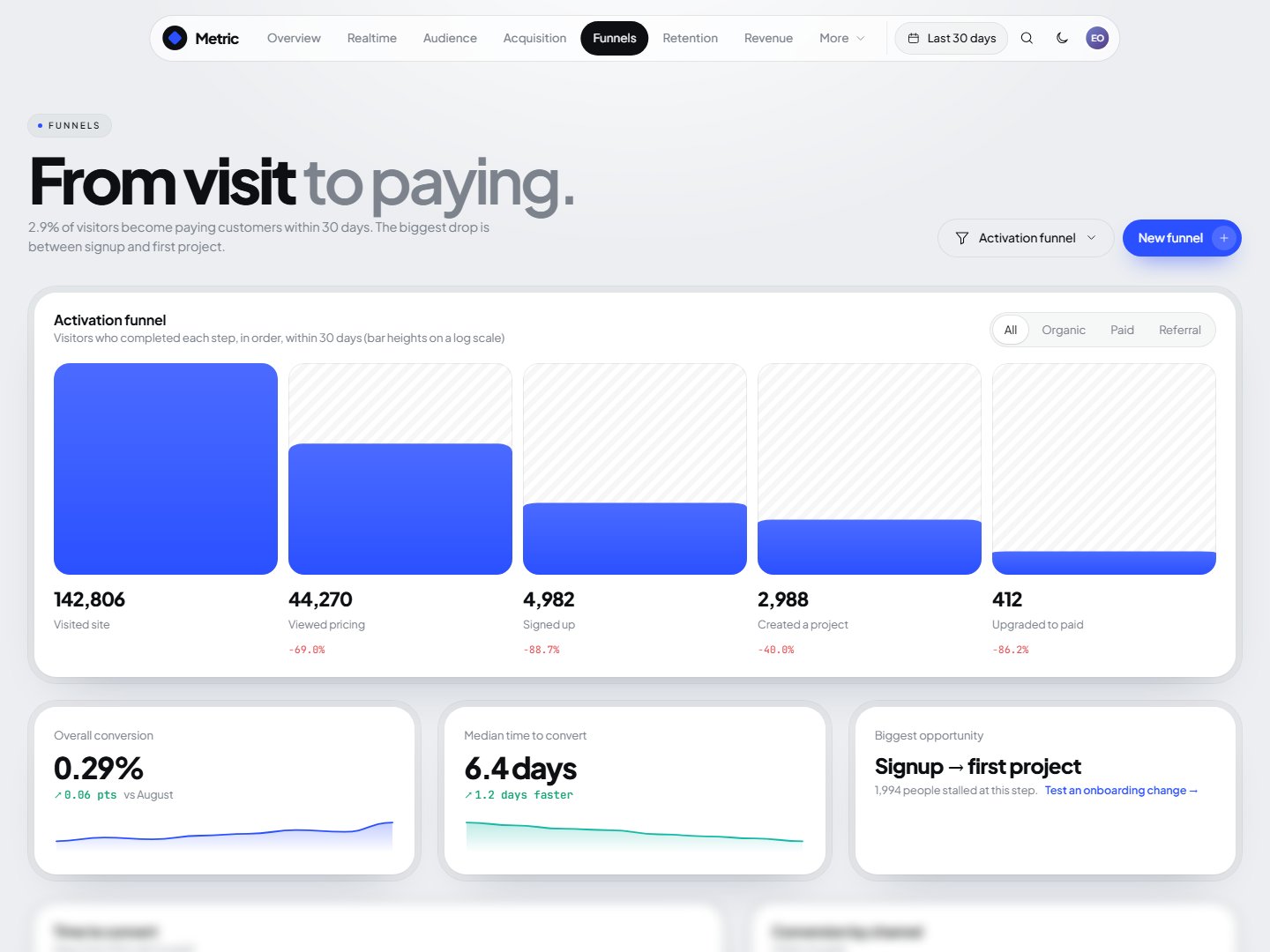1270x952 pixels.
Task: Click the calendar icon in date range
Action: [914, 38]
